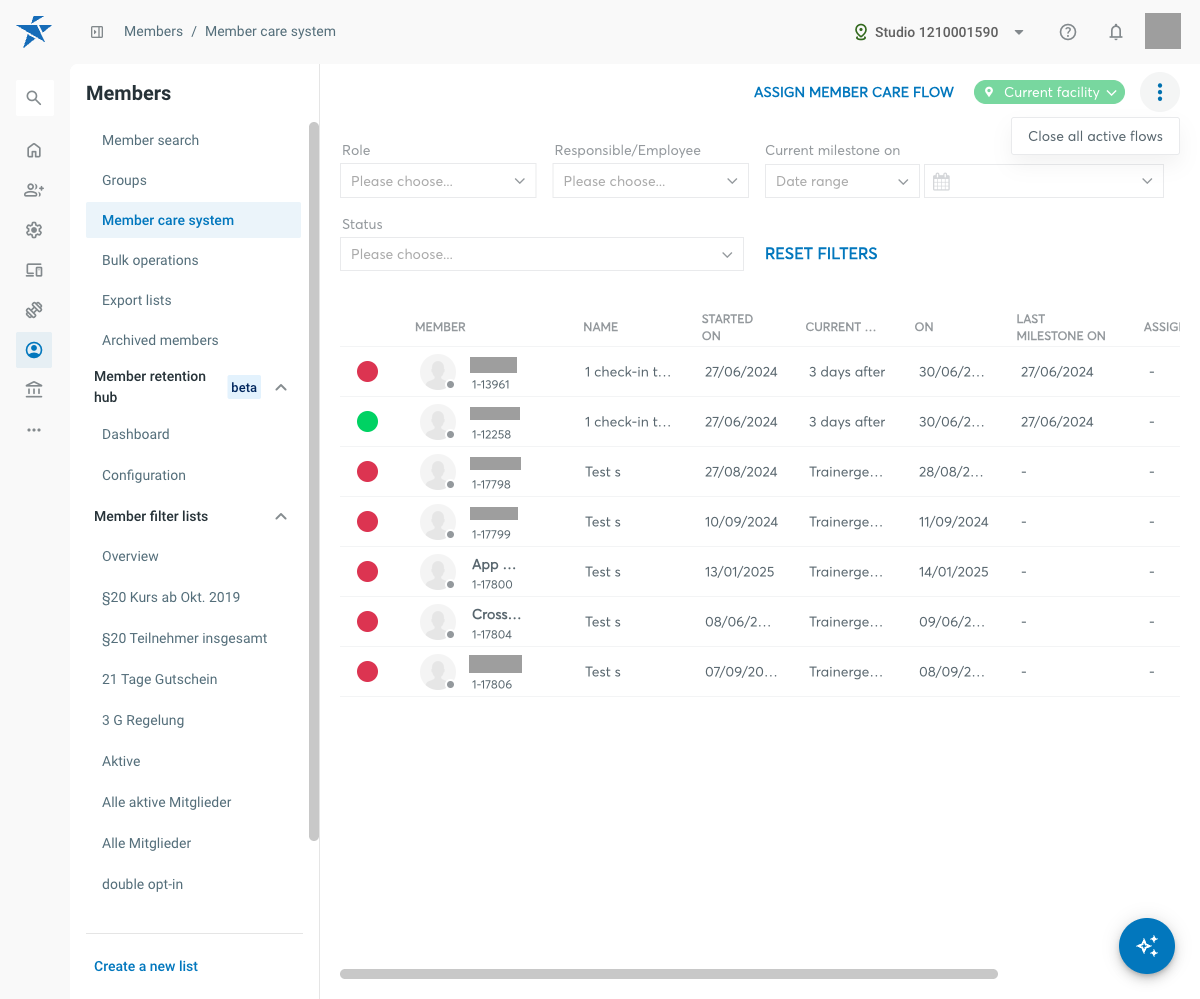Open the Studio 1210001590 selector
This screenshot has height=999, width=1200.
pyautogui.click(x=939, y=32)
